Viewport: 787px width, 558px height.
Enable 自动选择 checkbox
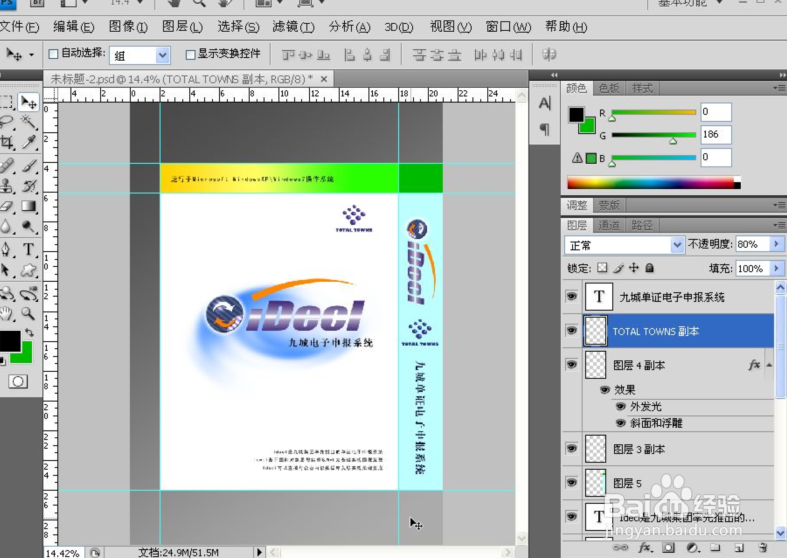click(x=53, y=54)
